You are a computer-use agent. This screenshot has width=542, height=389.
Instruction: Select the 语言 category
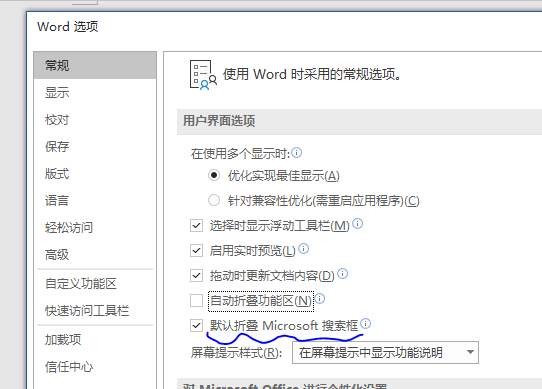[95, 201]
